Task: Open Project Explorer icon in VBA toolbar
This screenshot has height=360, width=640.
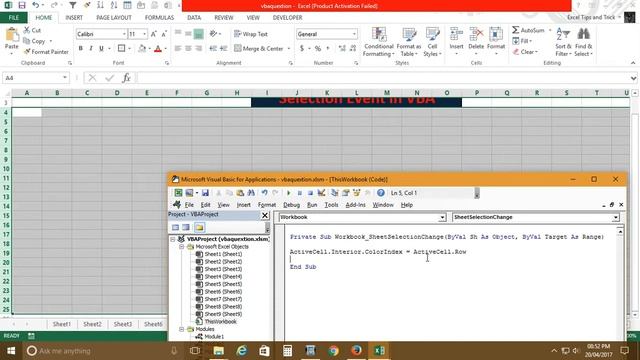Action: [x=335, y=193]
